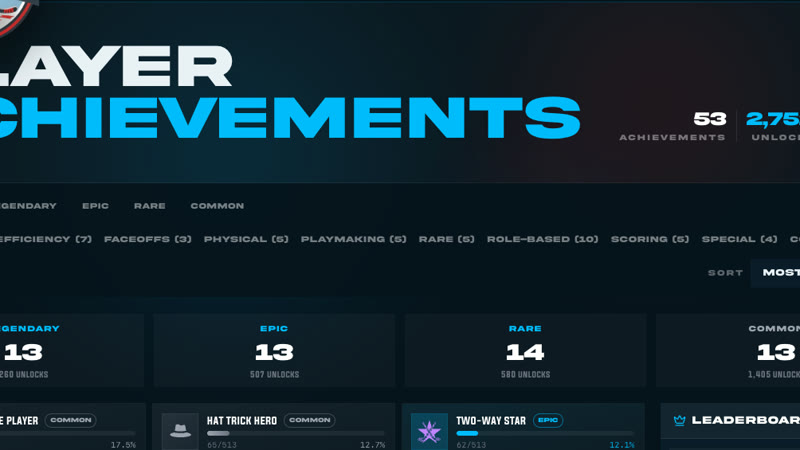Open the Epic 13 summary card
This screenshot has width=800, height=450.
click(x=274, y=351)
